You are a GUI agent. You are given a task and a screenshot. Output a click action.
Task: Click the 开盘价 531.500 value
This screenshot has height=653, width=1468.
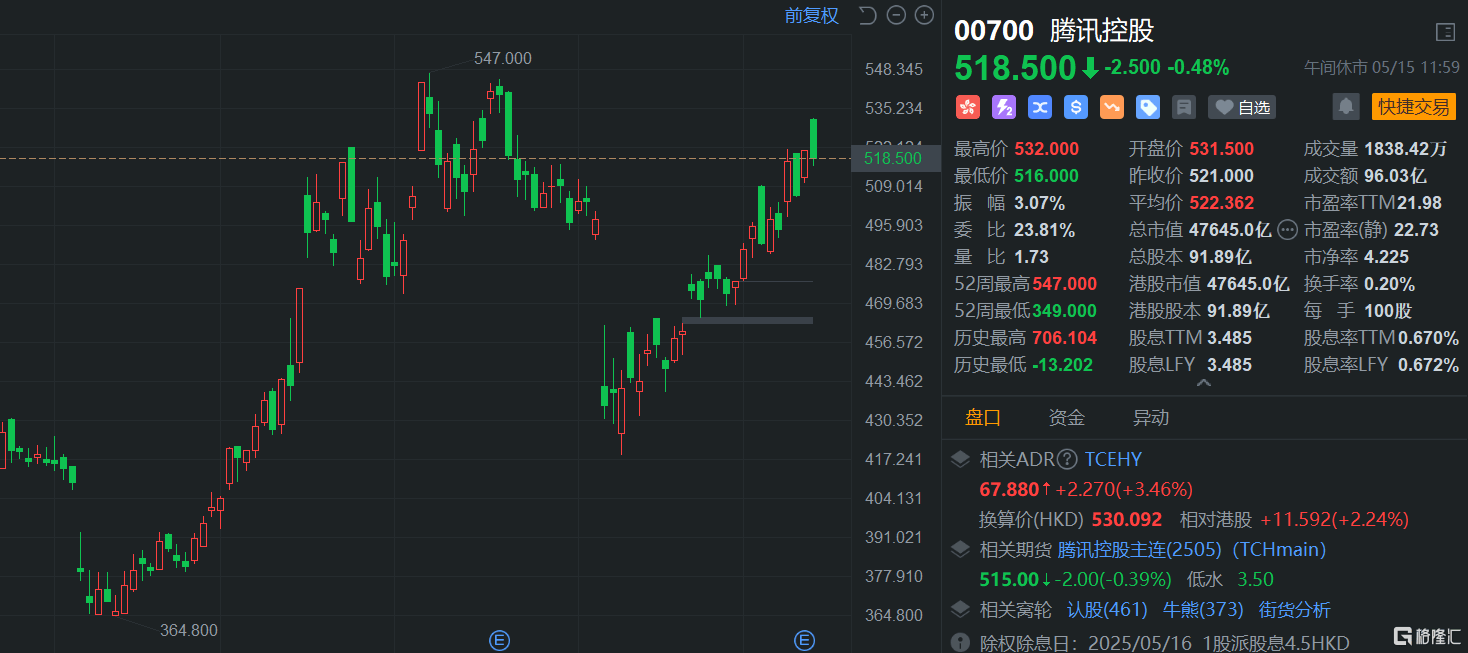(x=1221, y=149)
